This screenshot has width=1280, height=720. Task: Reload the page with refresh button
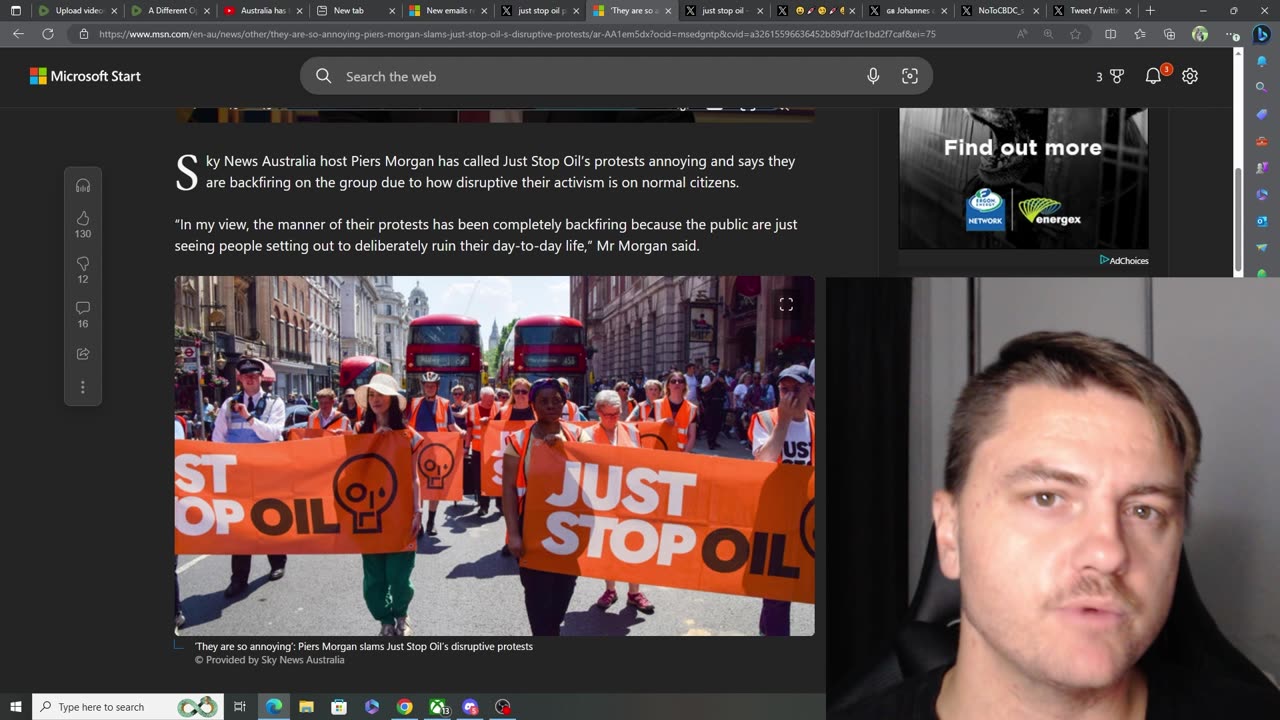pyautogui.click(x=47, y=33)
